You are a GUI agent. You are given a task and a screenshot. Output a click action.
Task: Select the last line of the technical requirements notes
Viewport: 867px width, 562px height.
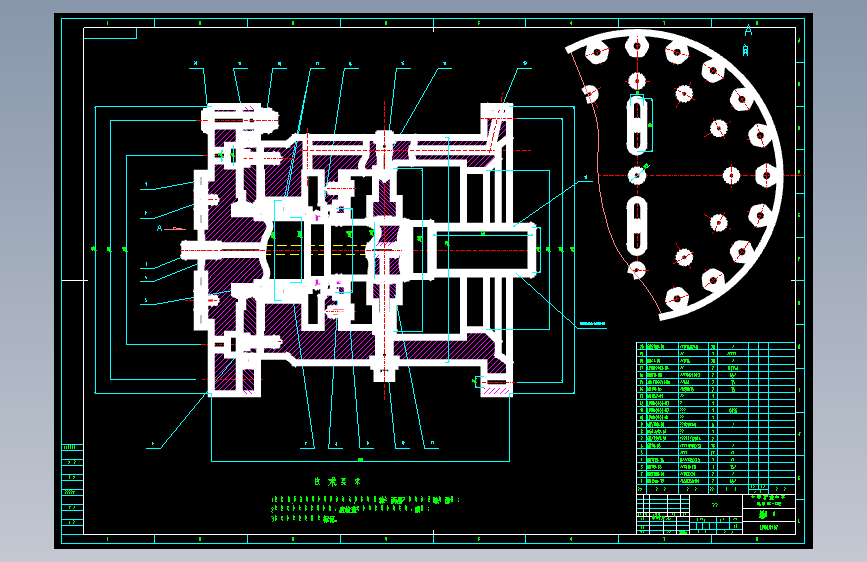click(304, 519)
